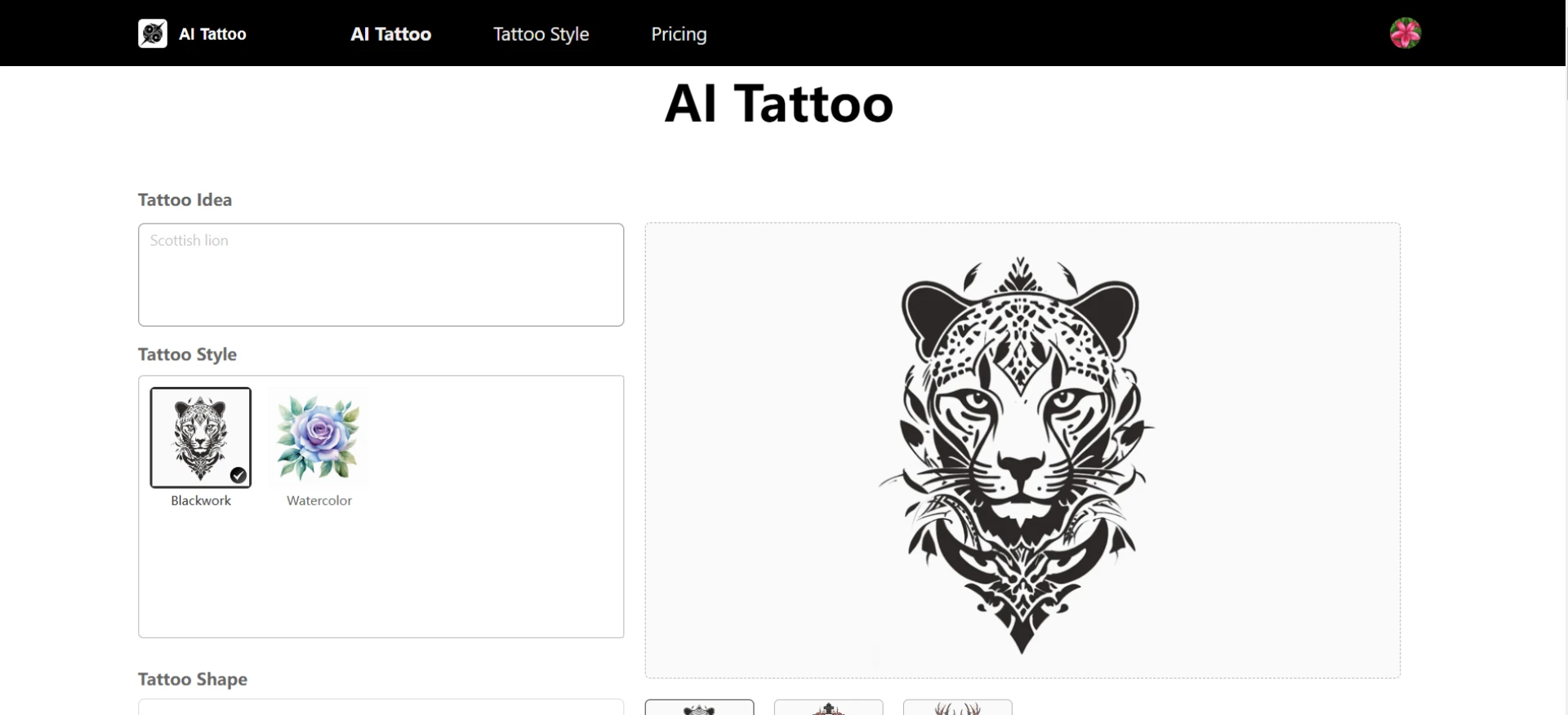1568x715 pixels.
Task: Open the AI Tattoo nav tab
Action: [x=390, y=34]
